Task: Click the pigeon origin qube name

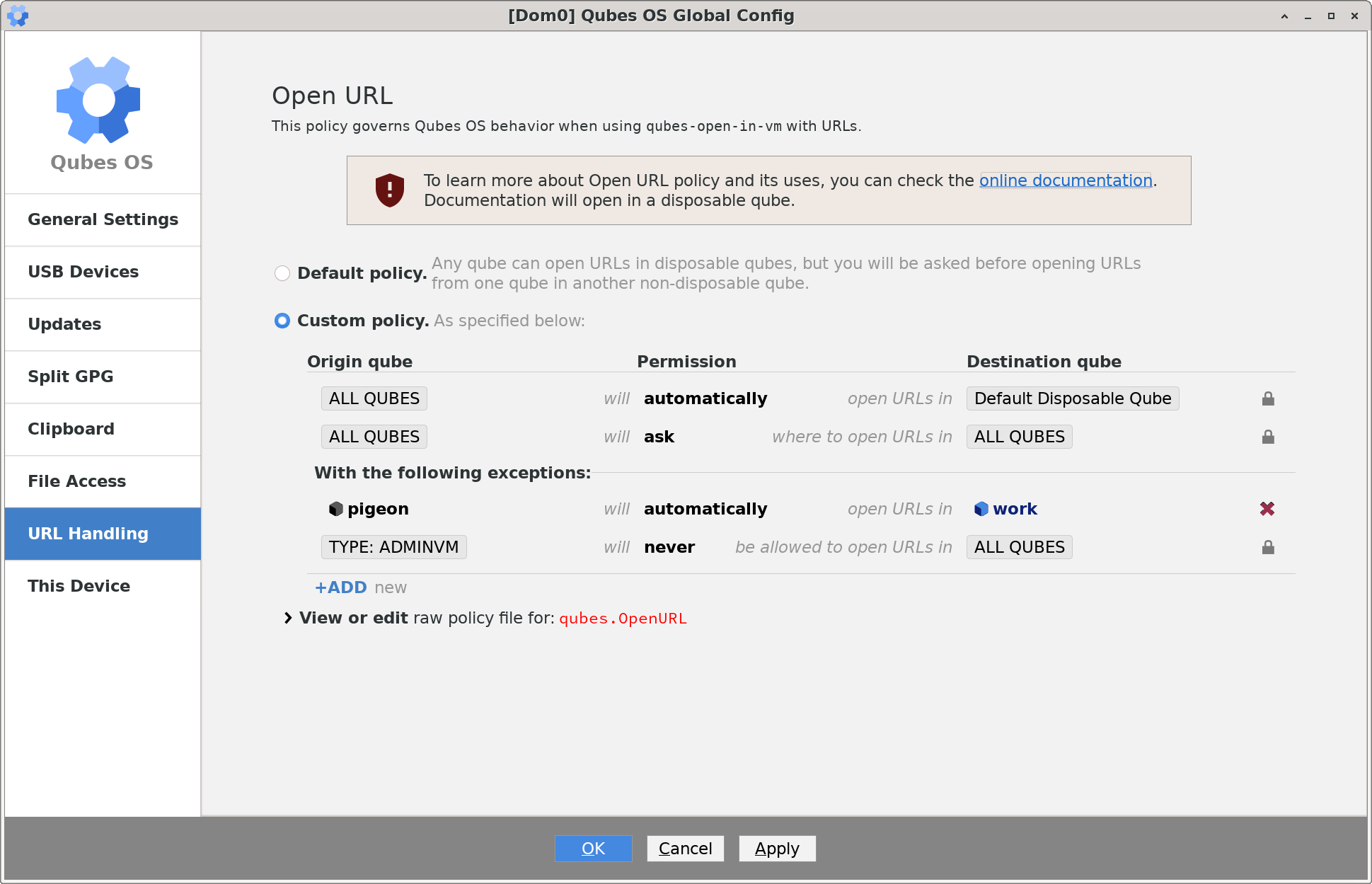Action: tap(378, 509)
